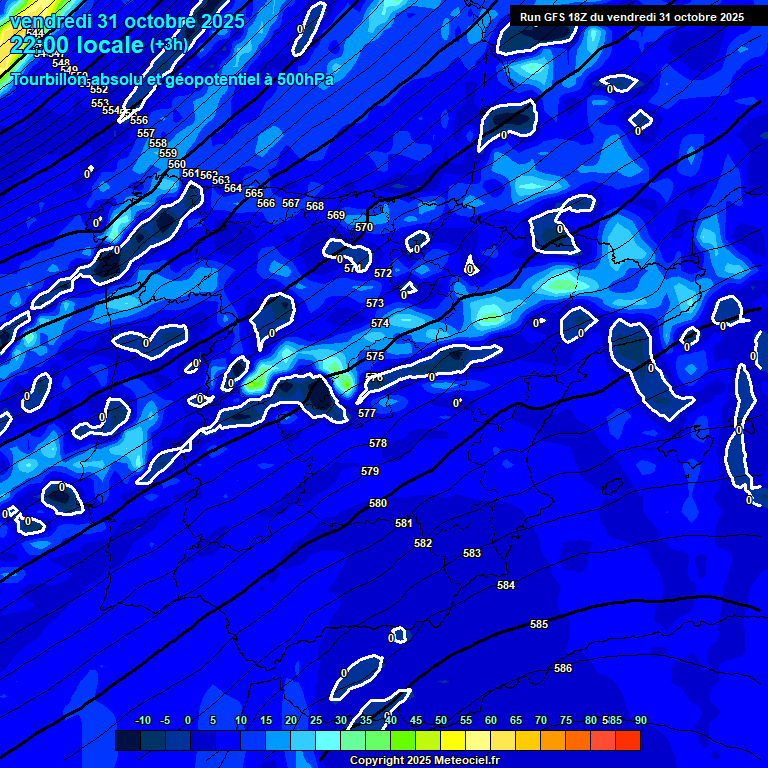Click the darkest navy swatch under -10
The height and width of the screenshot is (768, 768).
point(128,740)
